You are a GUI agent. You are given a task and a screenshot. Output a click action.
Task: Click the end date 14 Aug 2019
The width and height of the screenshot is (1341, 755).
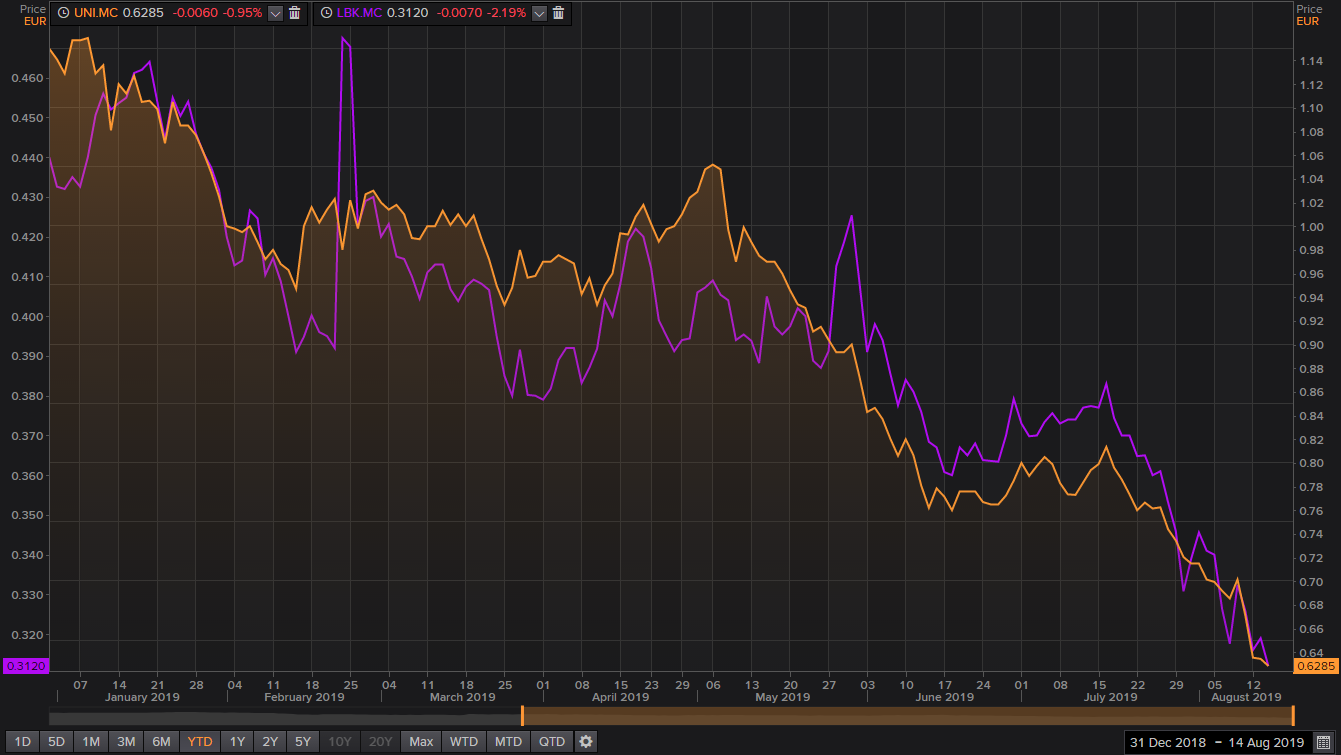pyautogui.click(x=1266, y=742)
